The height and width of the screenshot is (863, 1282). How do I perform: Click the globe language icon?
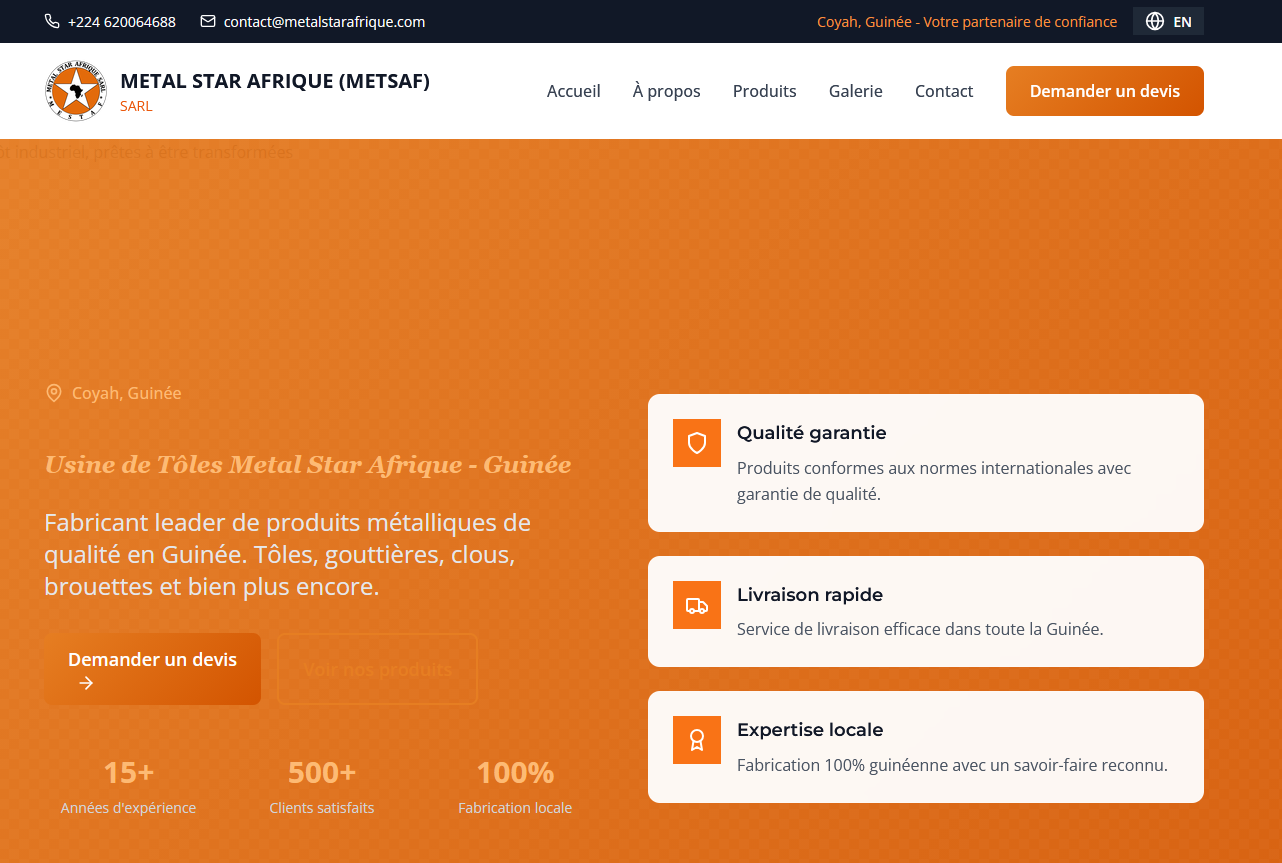coord(1155,21)
